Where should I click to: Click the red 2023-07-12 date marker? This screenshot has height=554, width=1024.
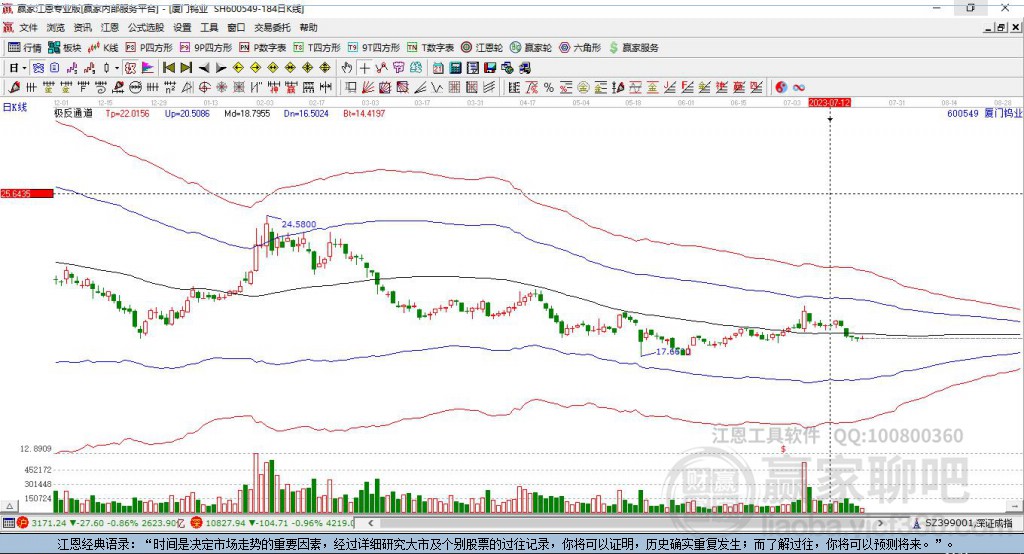click(x=829, y=103)
